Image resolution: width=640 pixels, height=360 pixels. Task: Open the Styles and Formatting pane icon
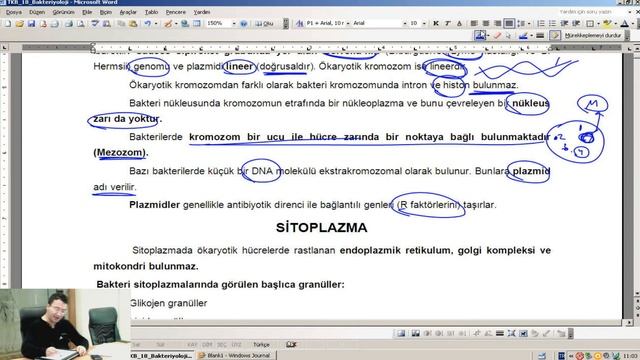299,24
